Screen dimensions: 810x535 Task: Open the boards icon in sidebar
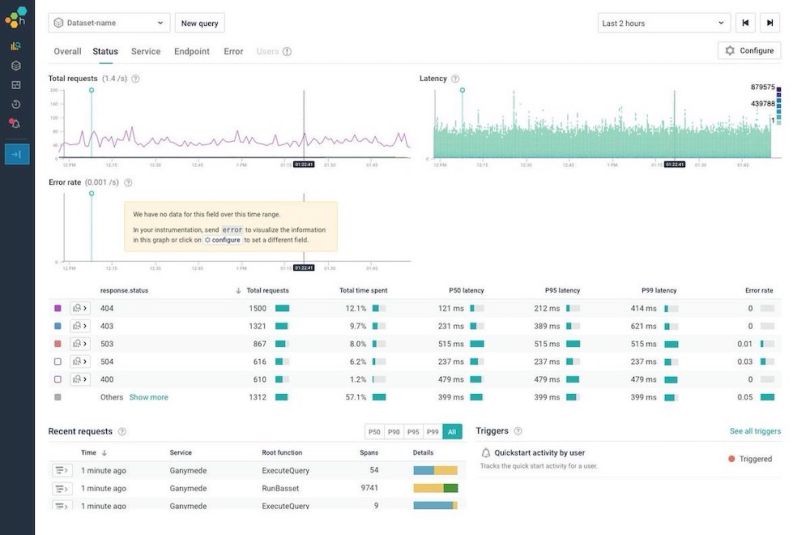[16, 84]
